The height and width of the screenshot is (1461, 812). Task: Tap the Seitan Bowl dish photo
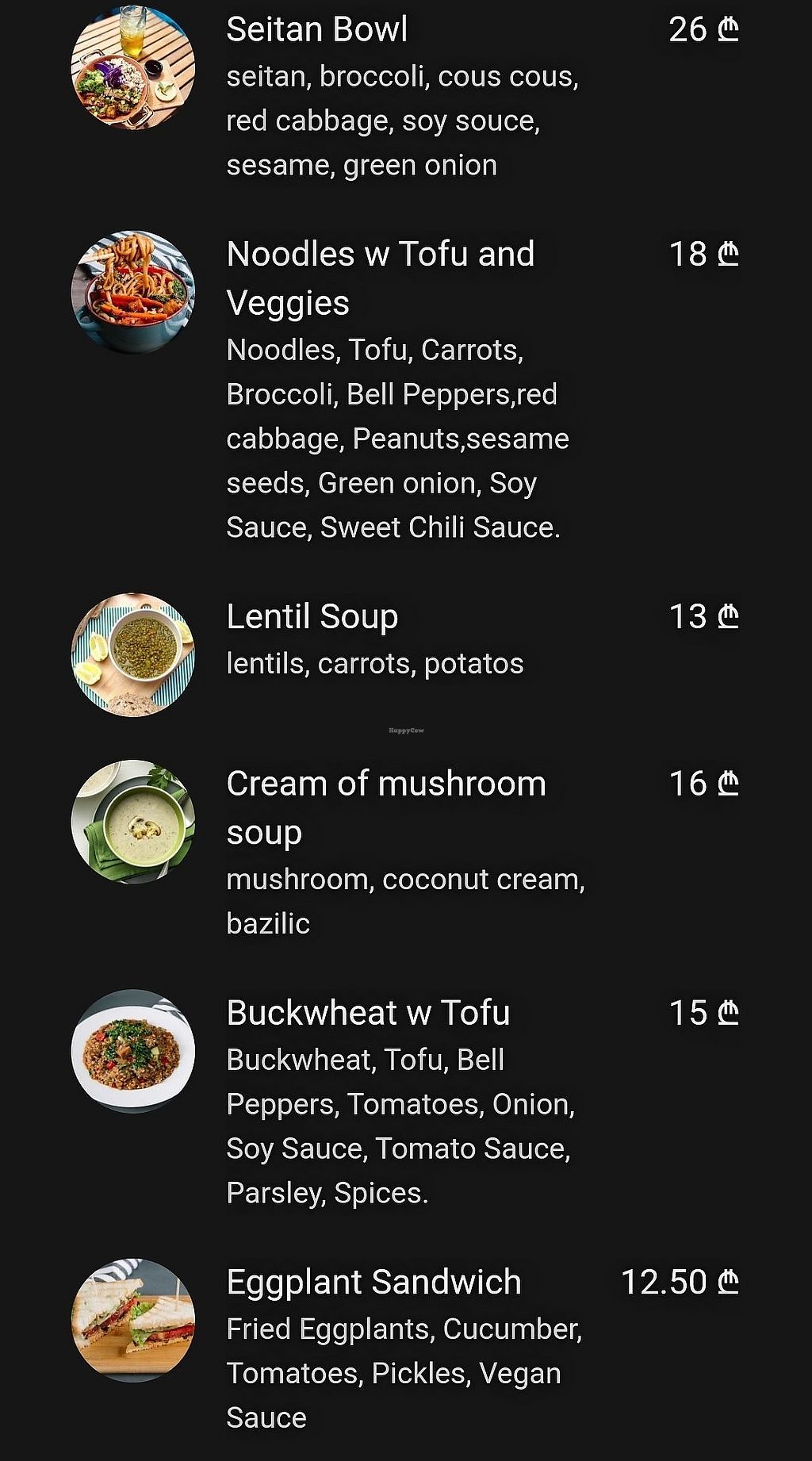coord(133,67)
